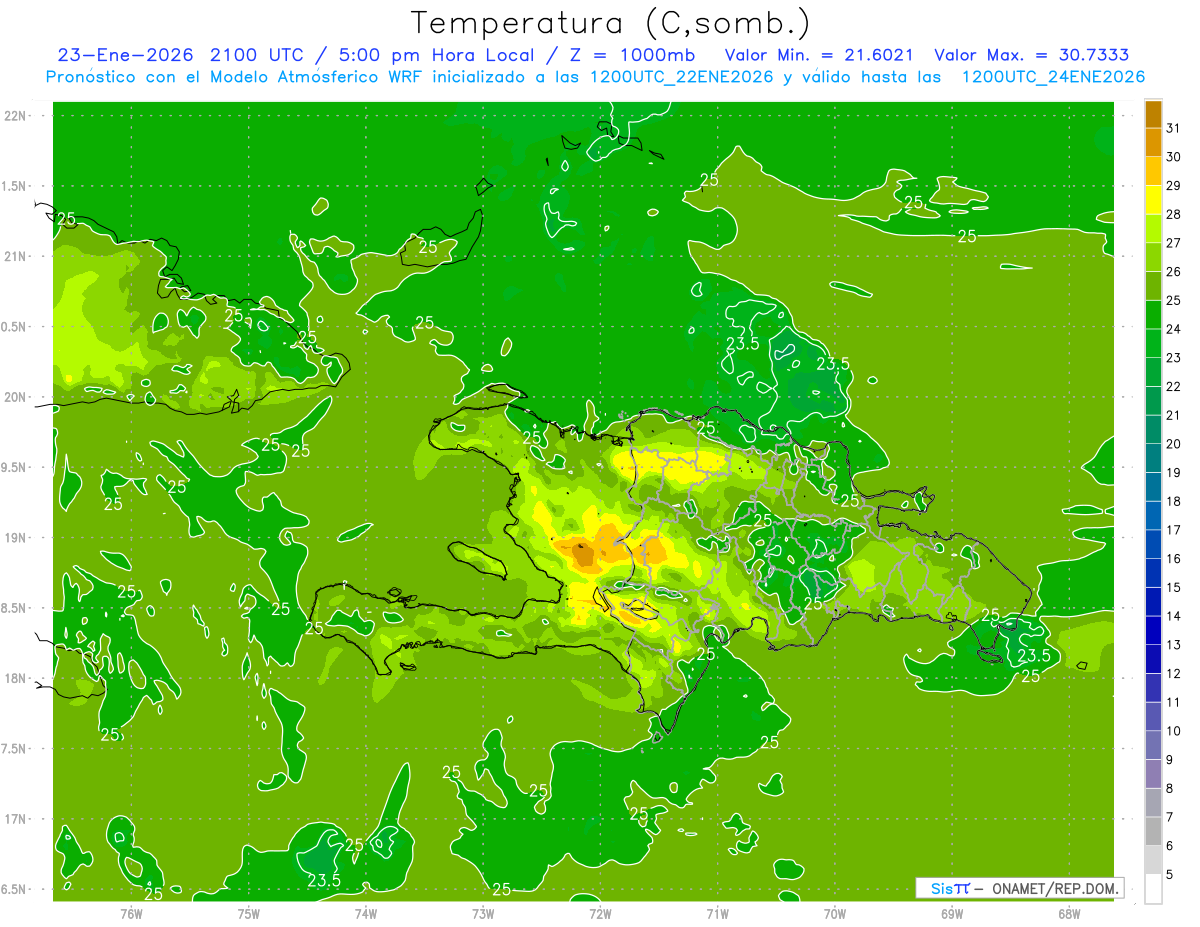Viewport: 1200px width, 927px height.
Task: Click the '21N' latitude axis label
Action: [x=17, y=256]
